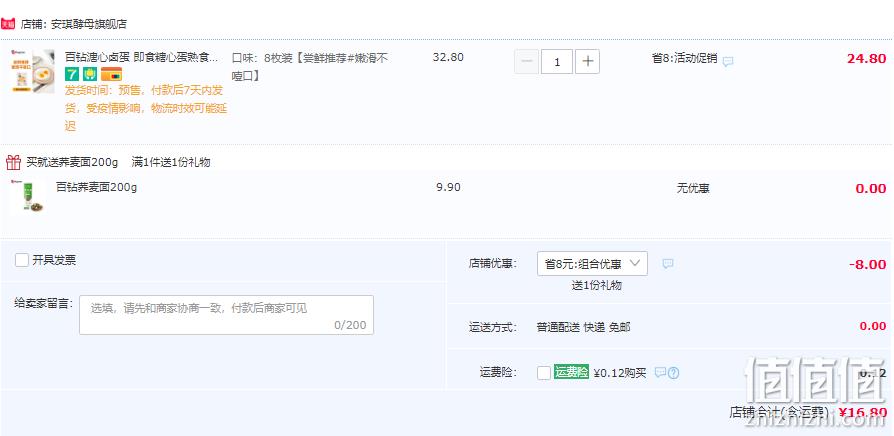Open the 安琪酵母旗舰店 shop link
The width and height of the screenshot is (894, 436).
pos(89,24)
